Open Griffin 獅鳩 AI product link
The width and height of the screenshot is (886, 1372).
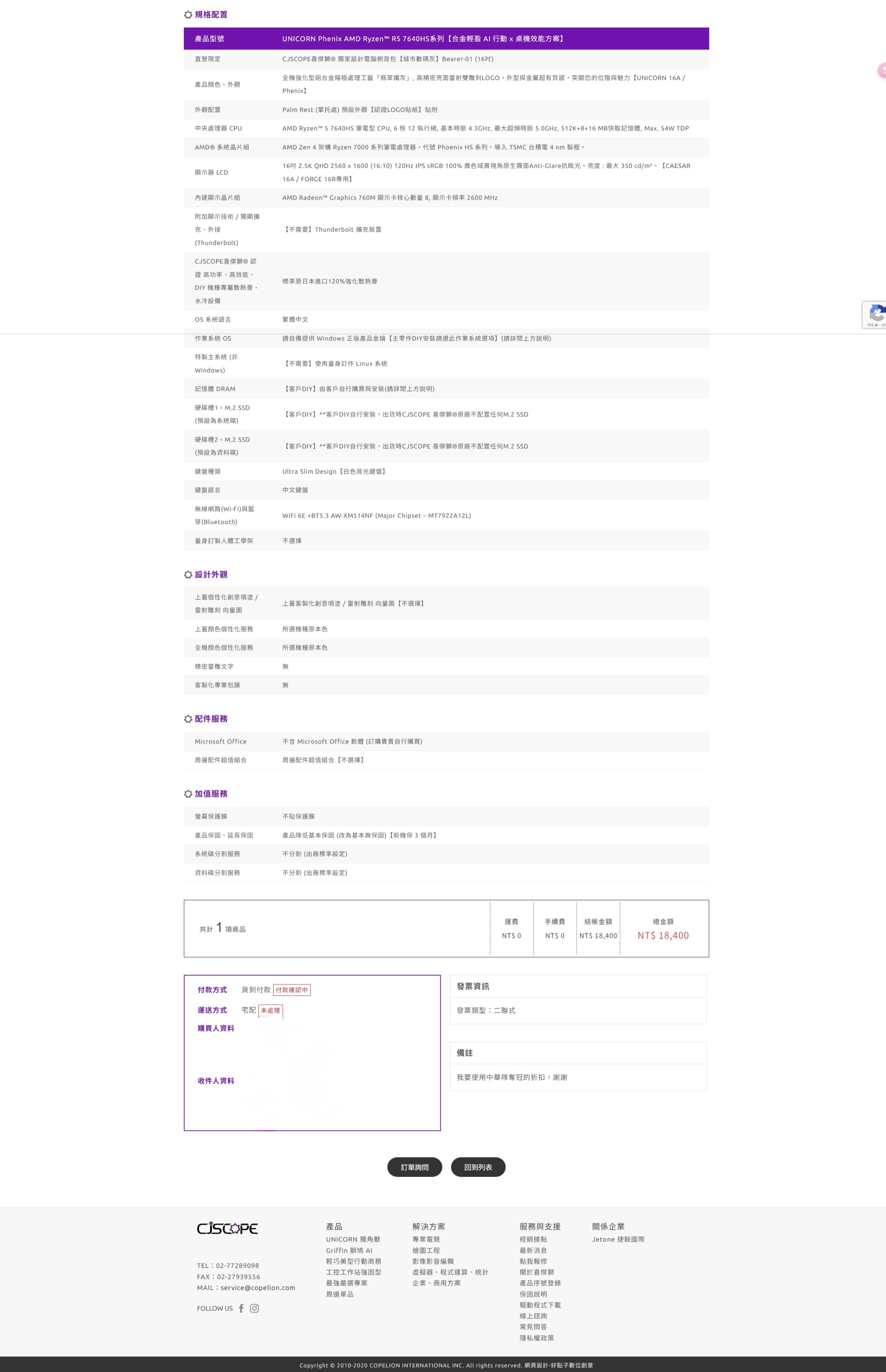349,1251
